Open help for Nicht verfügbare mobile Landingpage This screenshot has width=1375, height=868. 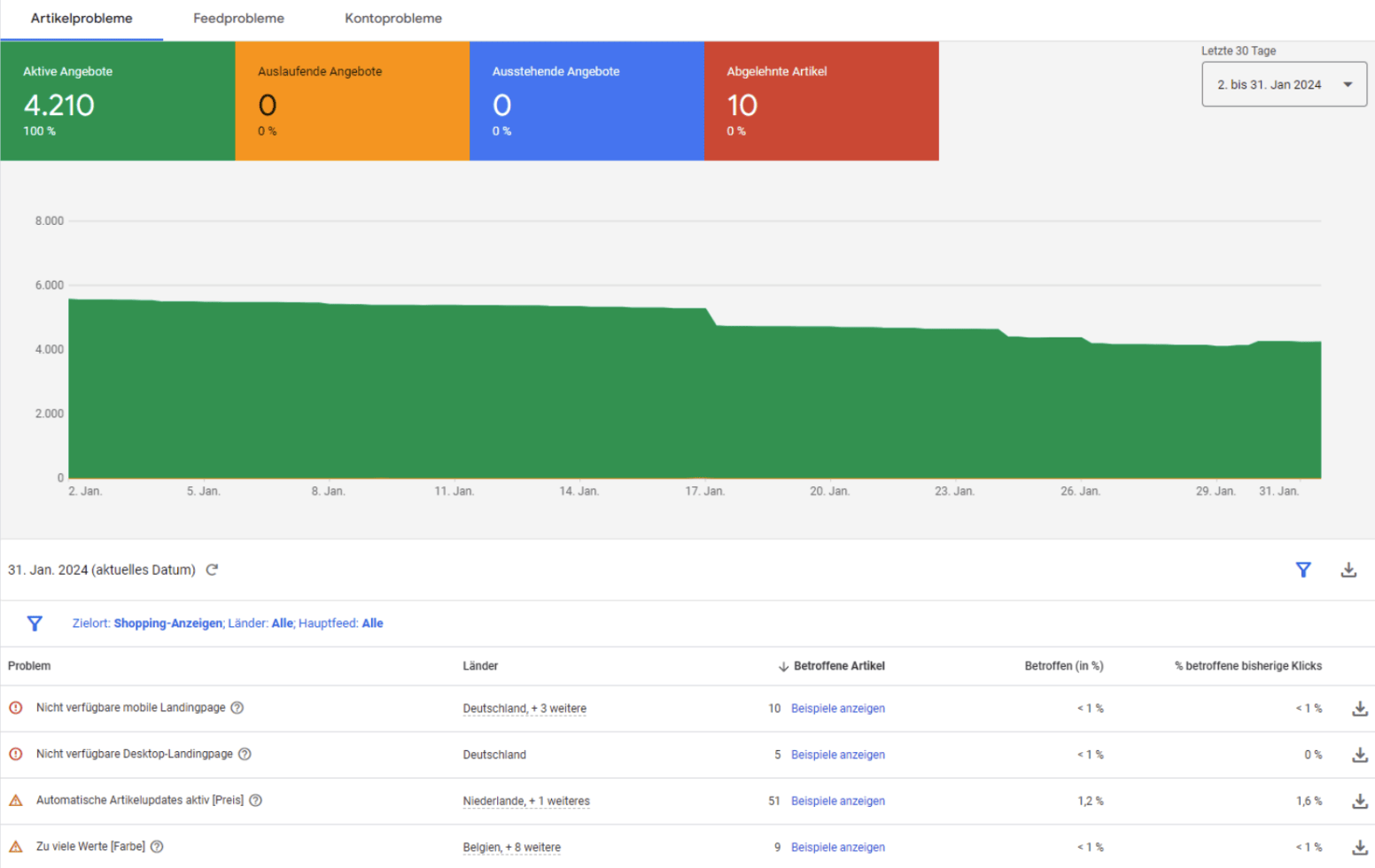[236, 708]
